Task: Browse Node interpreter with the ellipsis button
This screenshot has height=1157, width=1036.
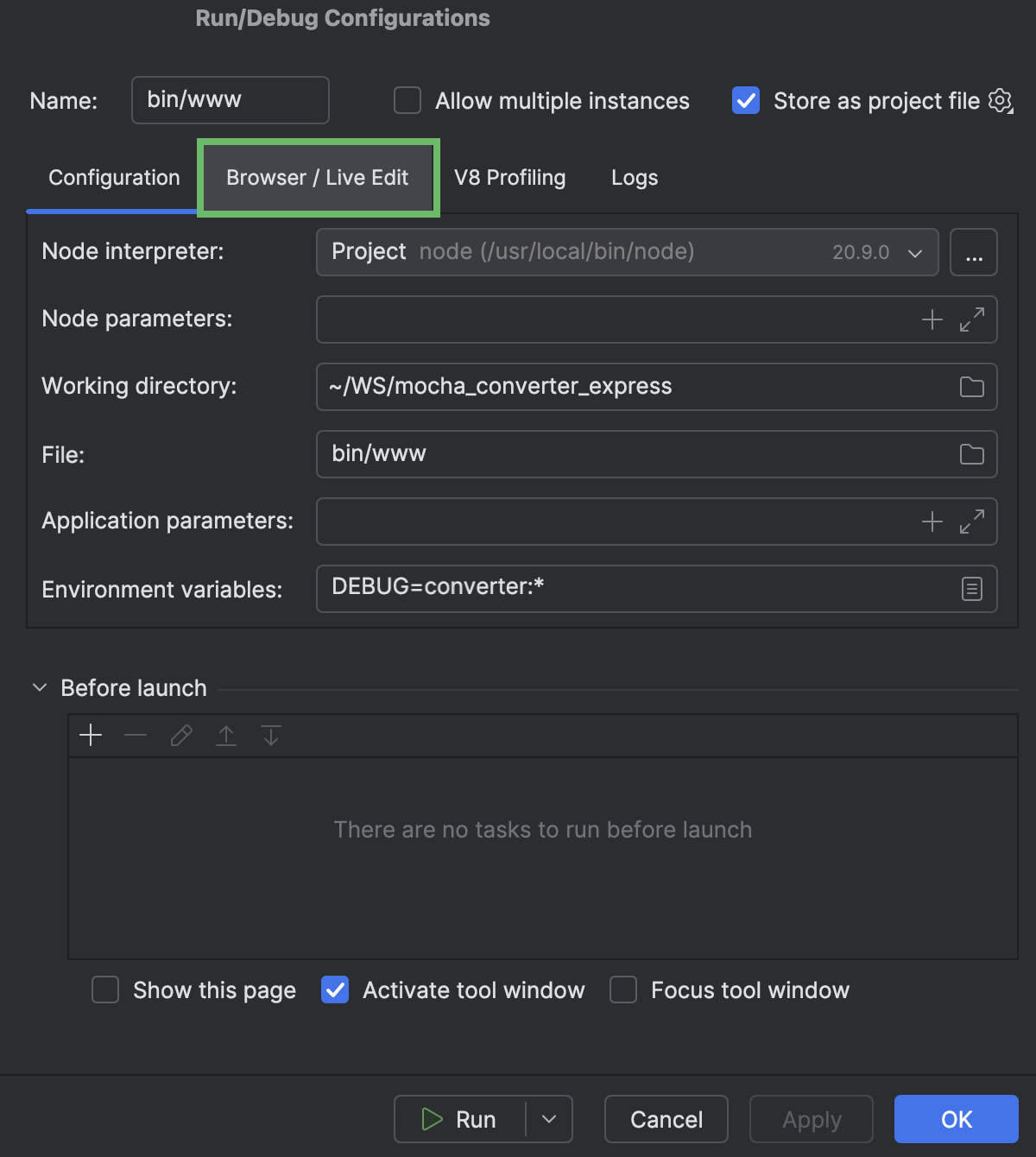Action: tap(973, 252)
